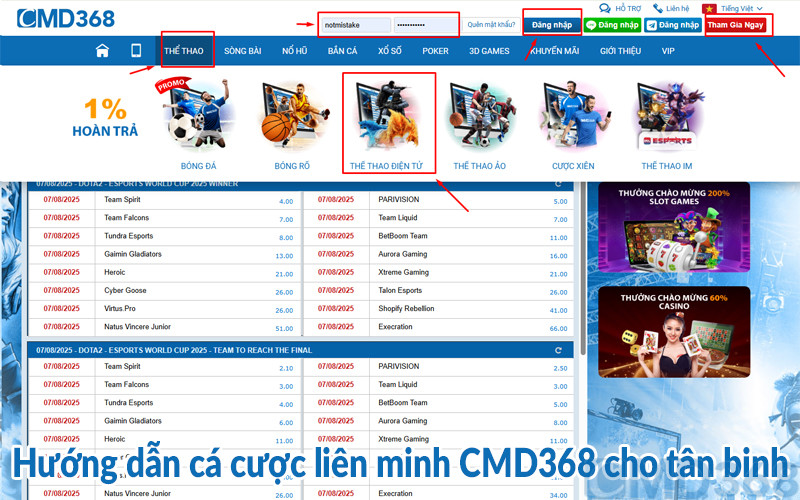Open the 60% Casino welcome banner
Image resolution: width=800 pixels, height=500 pixels.
674,332
